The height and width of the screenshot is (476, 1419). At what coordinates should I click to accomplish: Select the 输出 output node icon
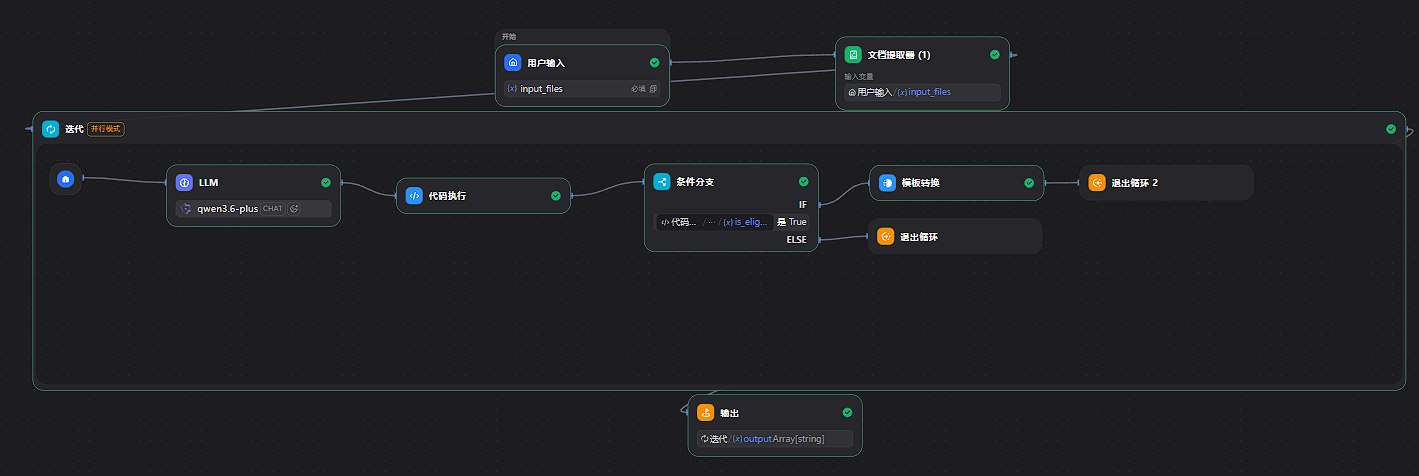click(705, 412)
